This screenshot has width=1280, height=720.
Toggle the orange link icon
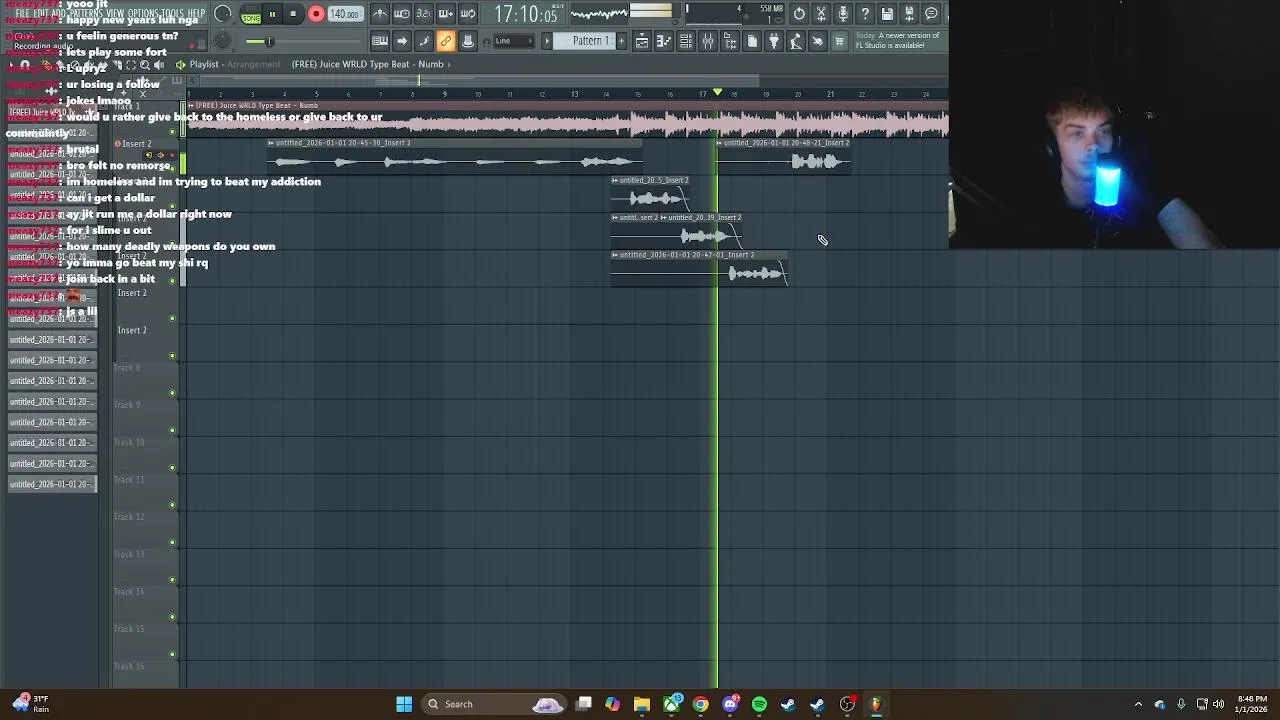pos(446,41)
